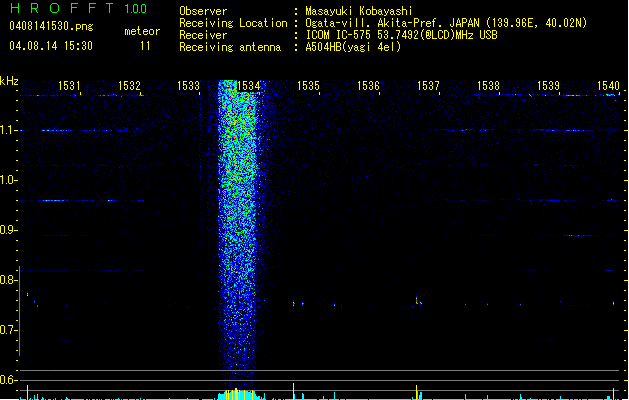Click the 1536 time axis marker
The image size is (629, 400).
click(x=368, y=86)
